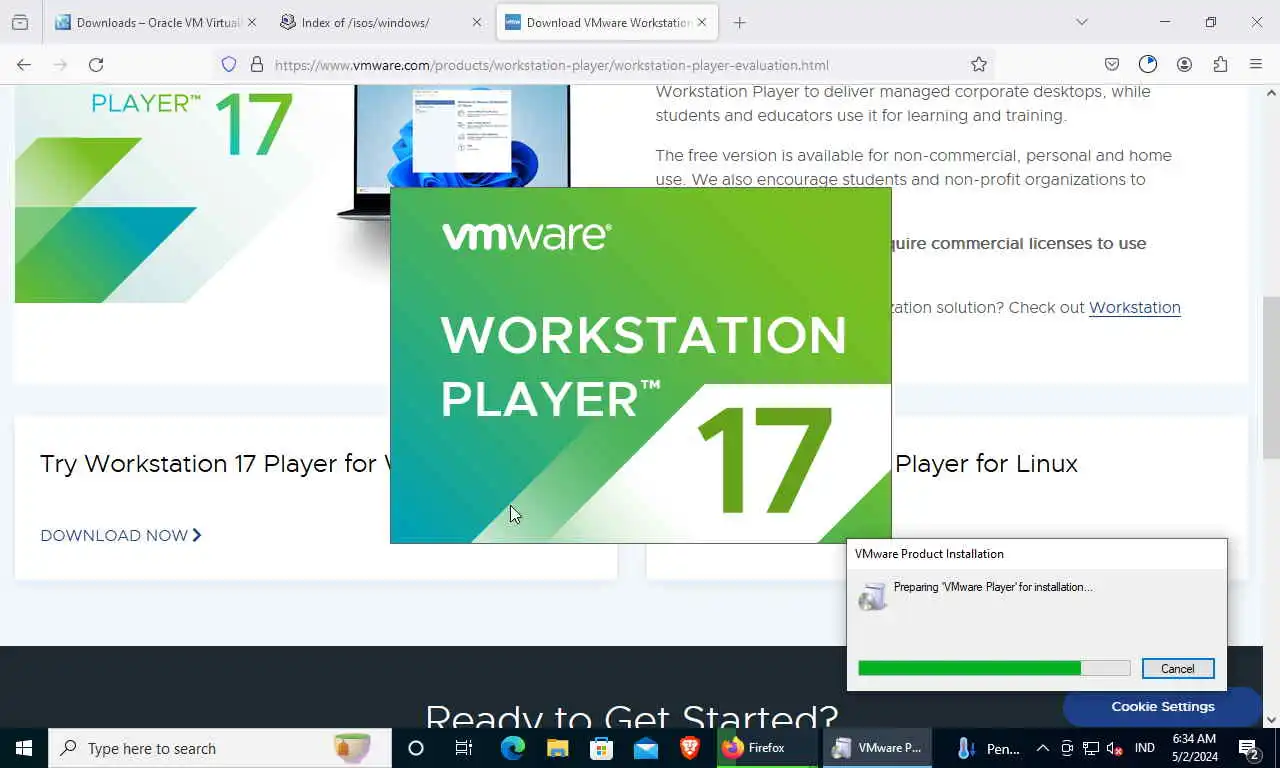Expand the list all tabs dropdown
Viewport: 1280px width, 768px height.
pos(1081,22)
